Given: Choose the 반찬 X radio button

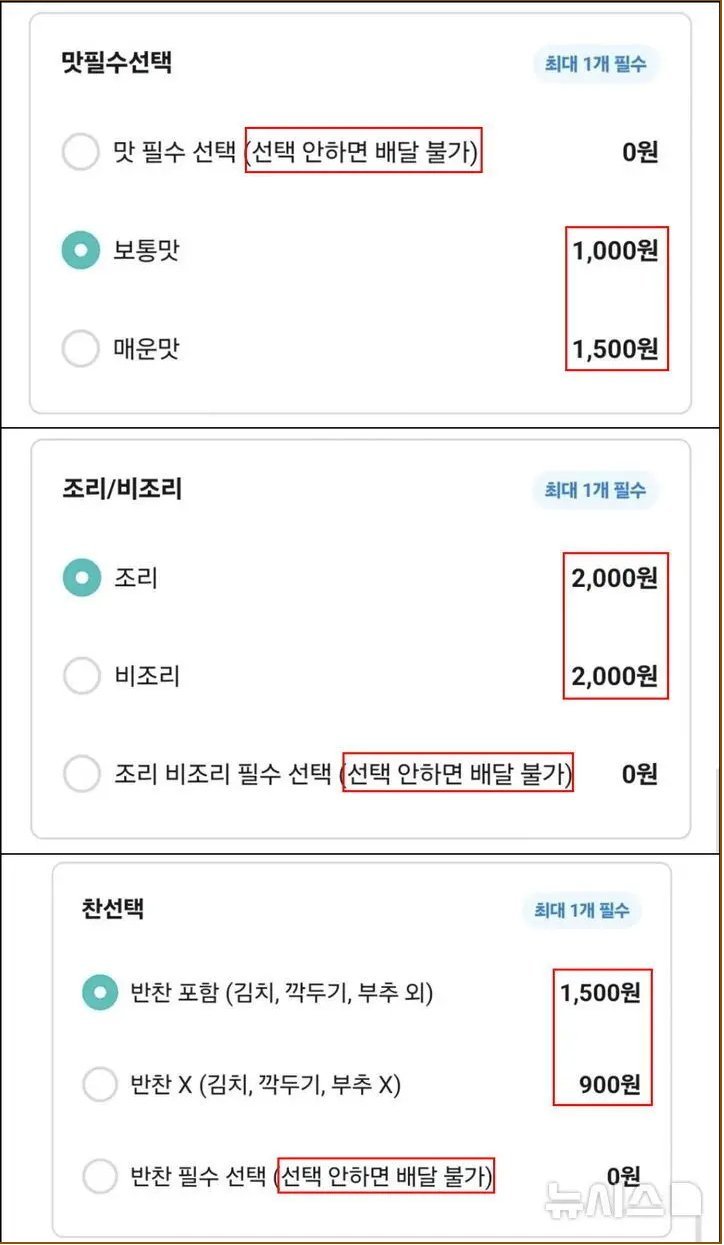Looking at the screenshot, I should pyautogui.click(x=100, y=1084).
